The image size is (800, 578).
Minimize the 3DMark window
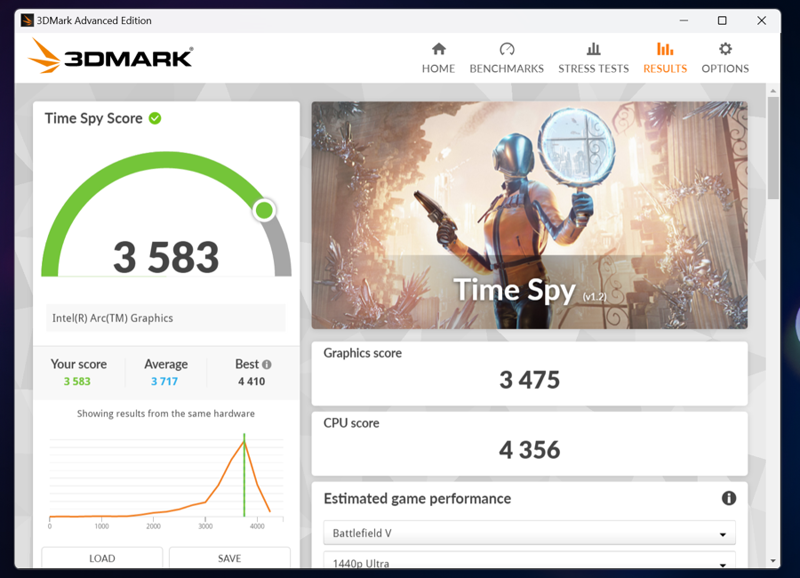point(684,20)
